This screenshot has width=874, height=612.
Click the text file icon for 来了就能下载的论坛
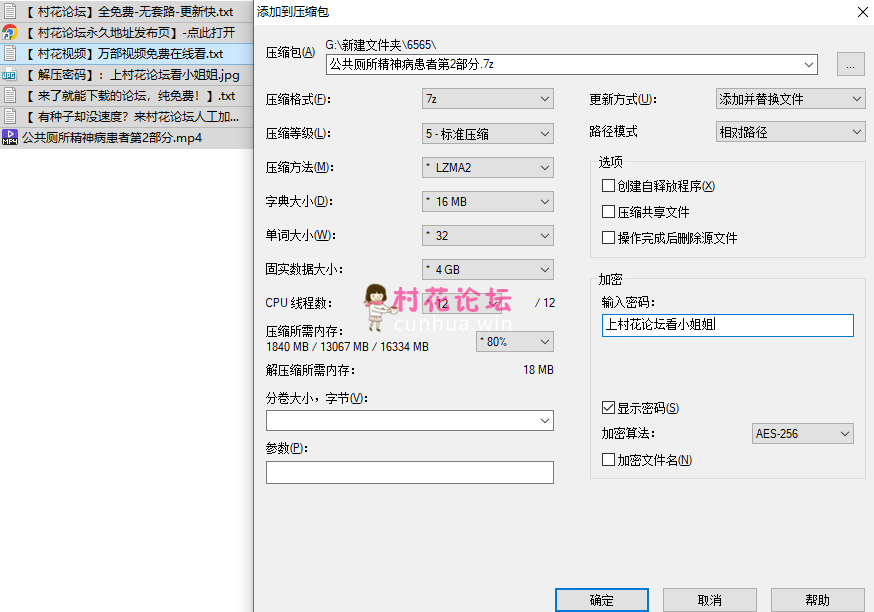9,96
